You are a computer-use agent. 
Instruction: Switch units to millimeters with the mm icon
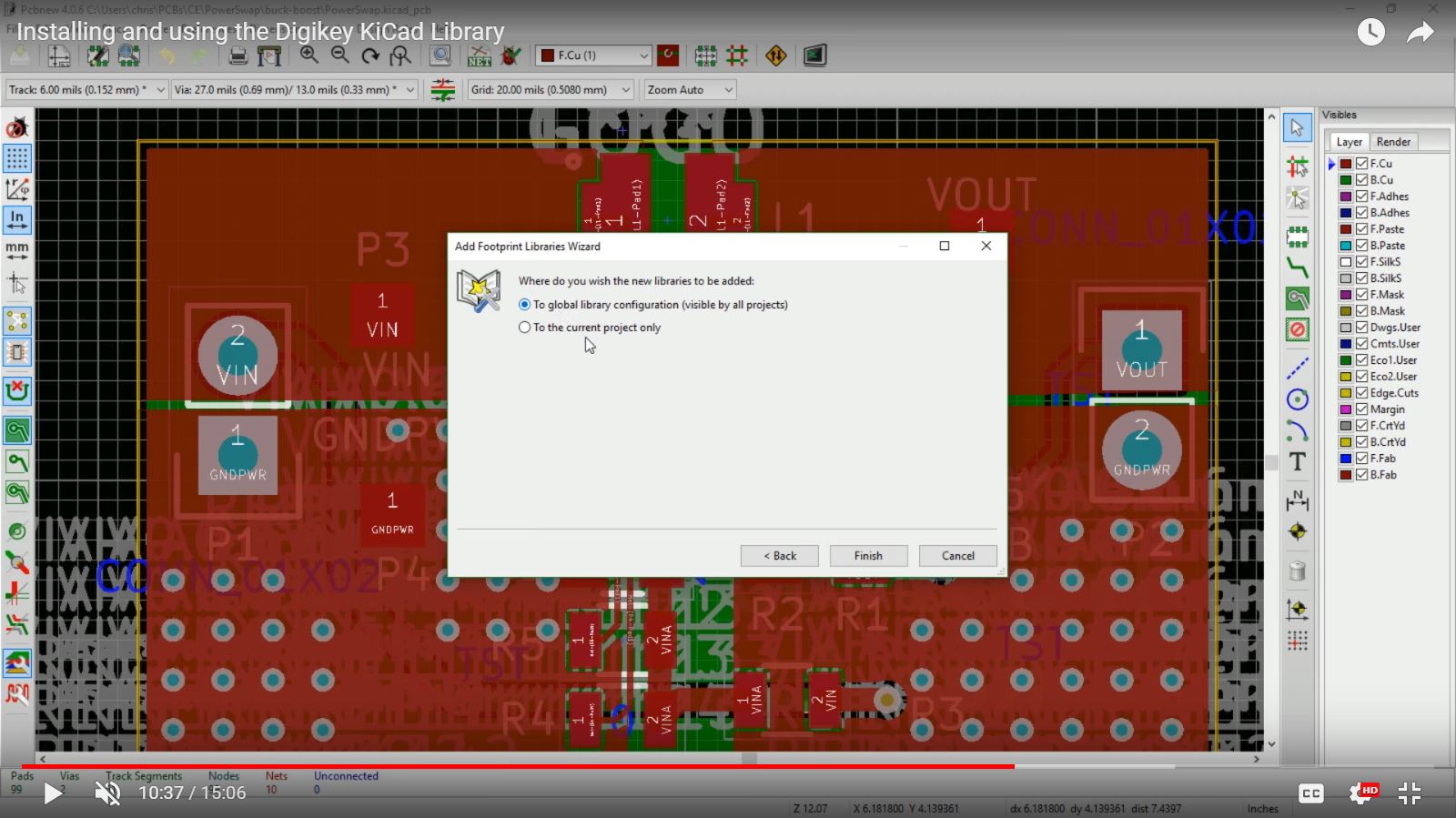click(x=17, y=250)
